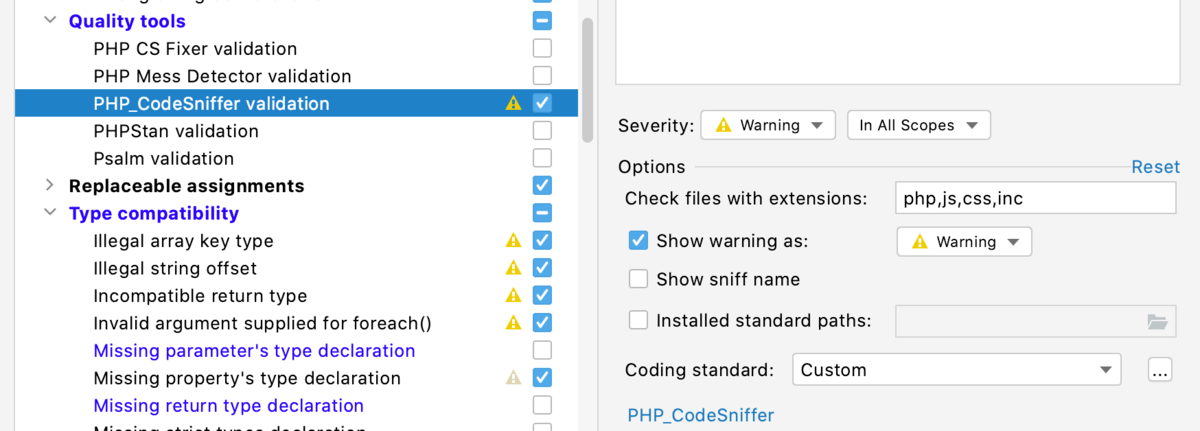Uncheck Illegal string offset checkbox
Viewport: 1200px width, 431px height.
[x=542, y=267]
